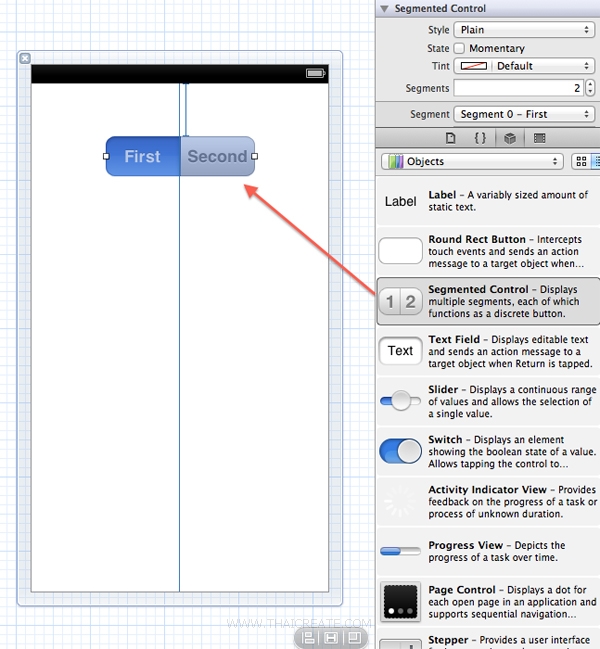Select the Page Control dots icon
Screen dimensions: 600x649
pos(401,602)
